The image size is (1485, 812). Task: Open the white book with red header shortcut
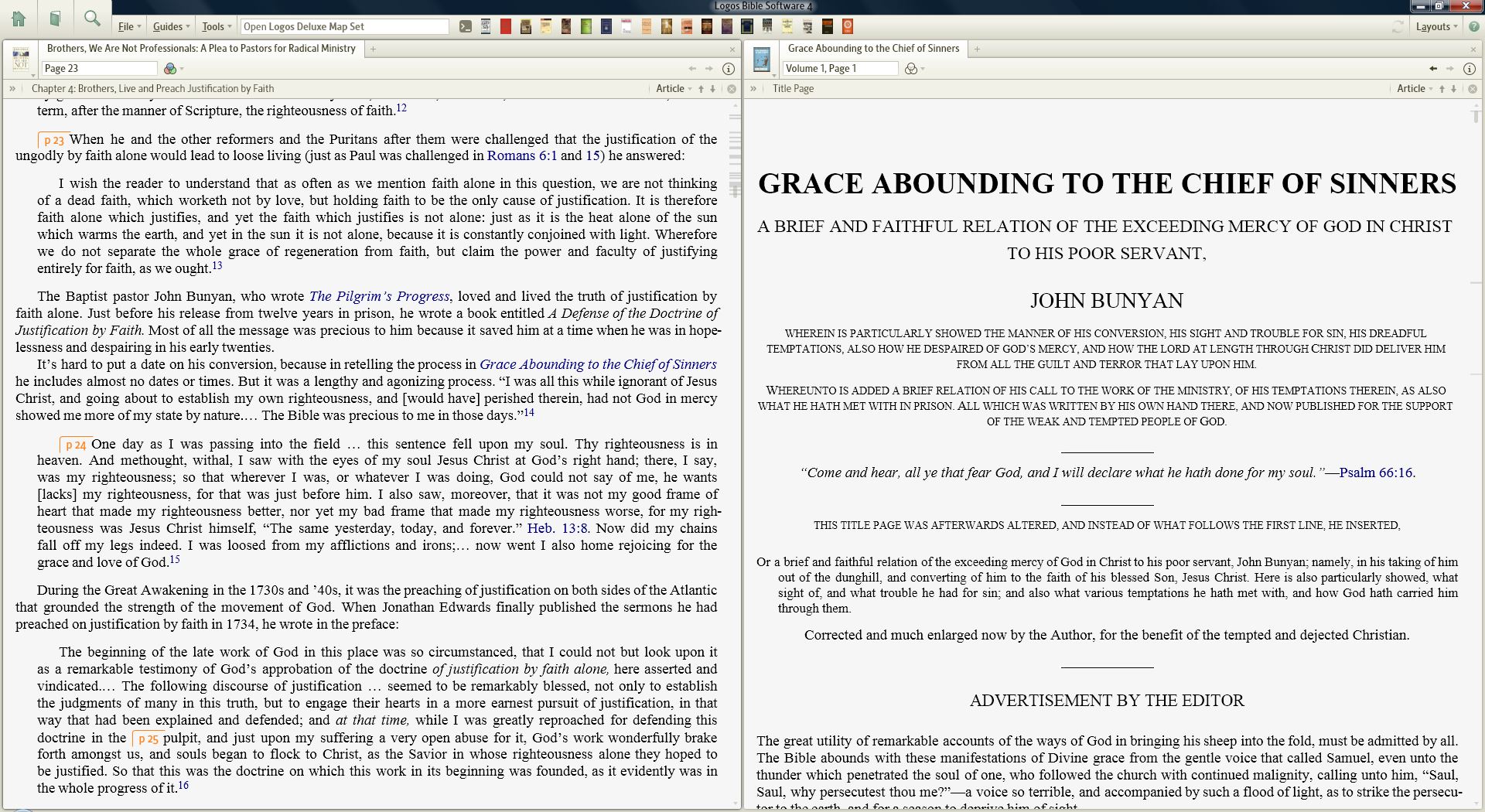click(x=626, y=26)
